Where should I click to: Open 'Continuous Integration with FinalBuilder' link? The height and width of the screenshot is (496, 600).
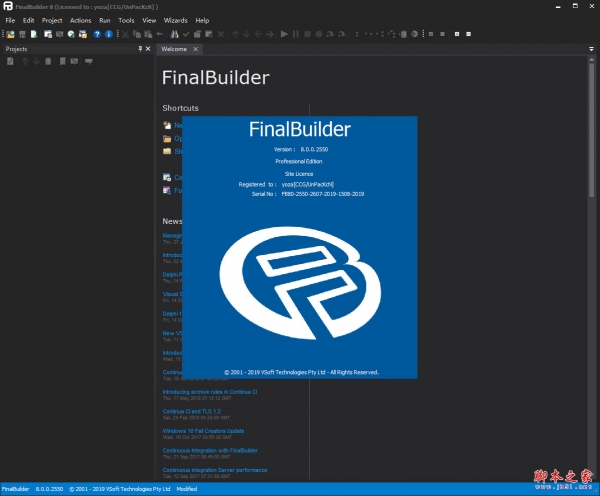(210, 450)
